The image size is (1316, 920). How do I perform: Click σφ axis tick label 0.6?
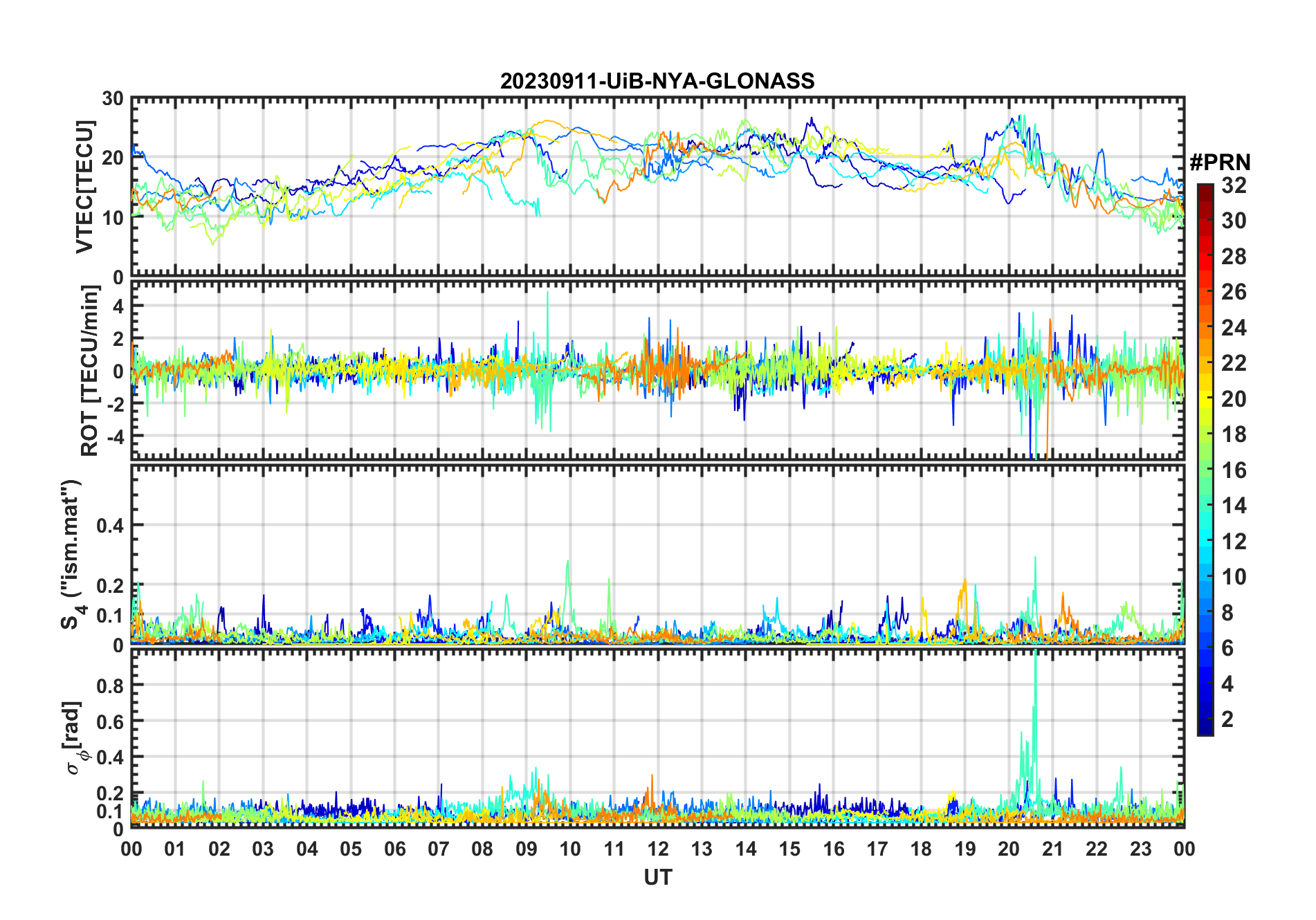[x=111, y=721]
